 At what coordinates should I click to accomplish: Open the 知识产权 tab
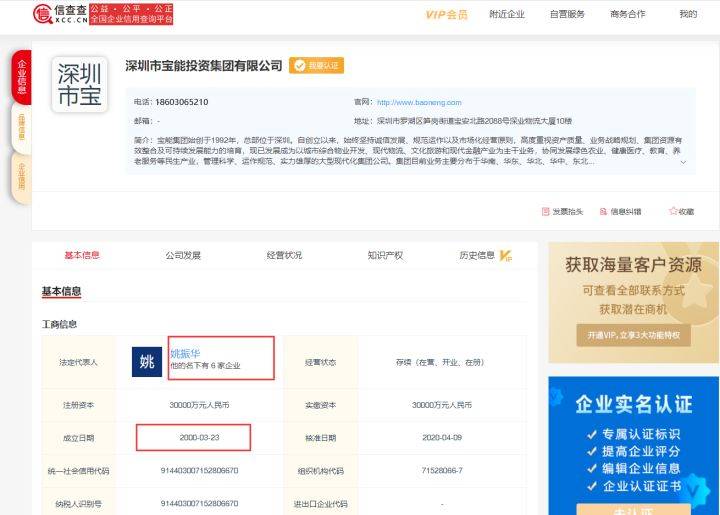pyautogui.click(x=385, y=255)
